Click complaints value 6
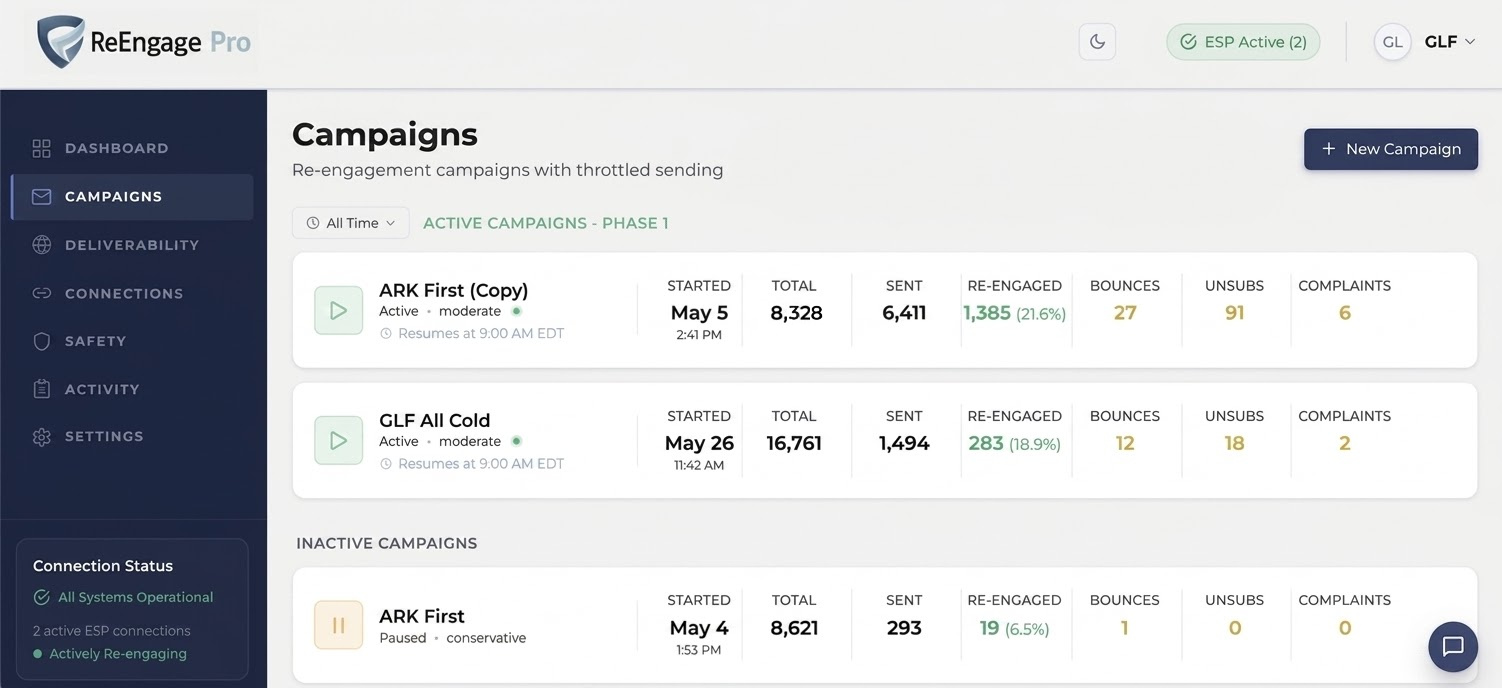The width and height of the screenshot is (1502, 688). [1345, 313]
